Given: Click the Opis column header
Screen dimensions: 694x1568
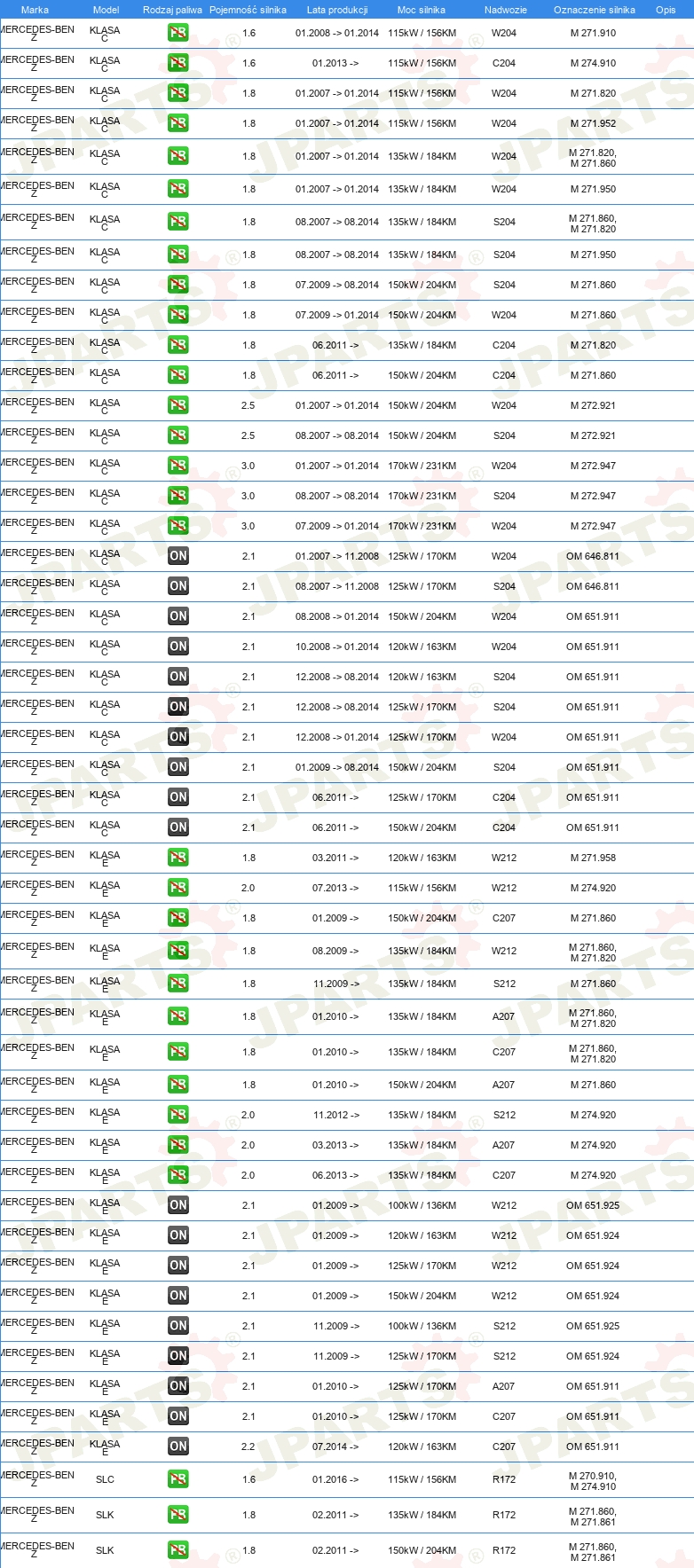Looking at the screenshot, I should pos(666,10).
